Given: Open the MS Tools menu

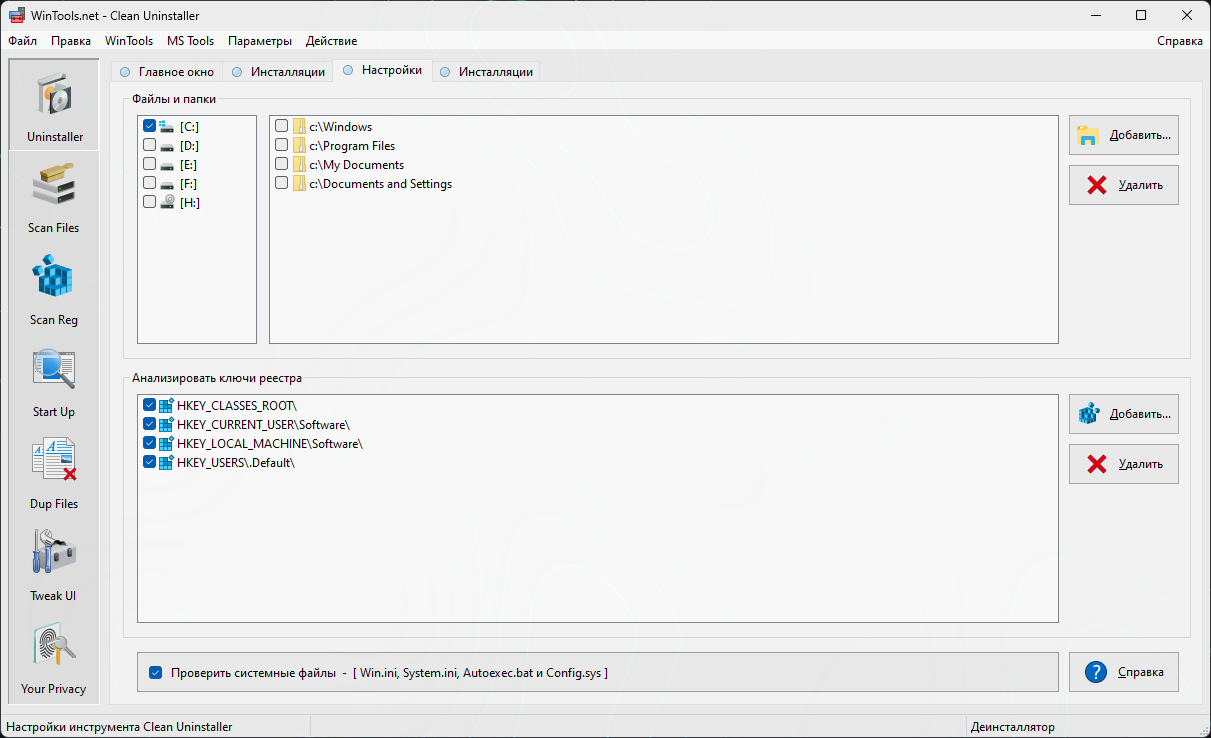Looking at the screenshot, I should click(190, 41).
